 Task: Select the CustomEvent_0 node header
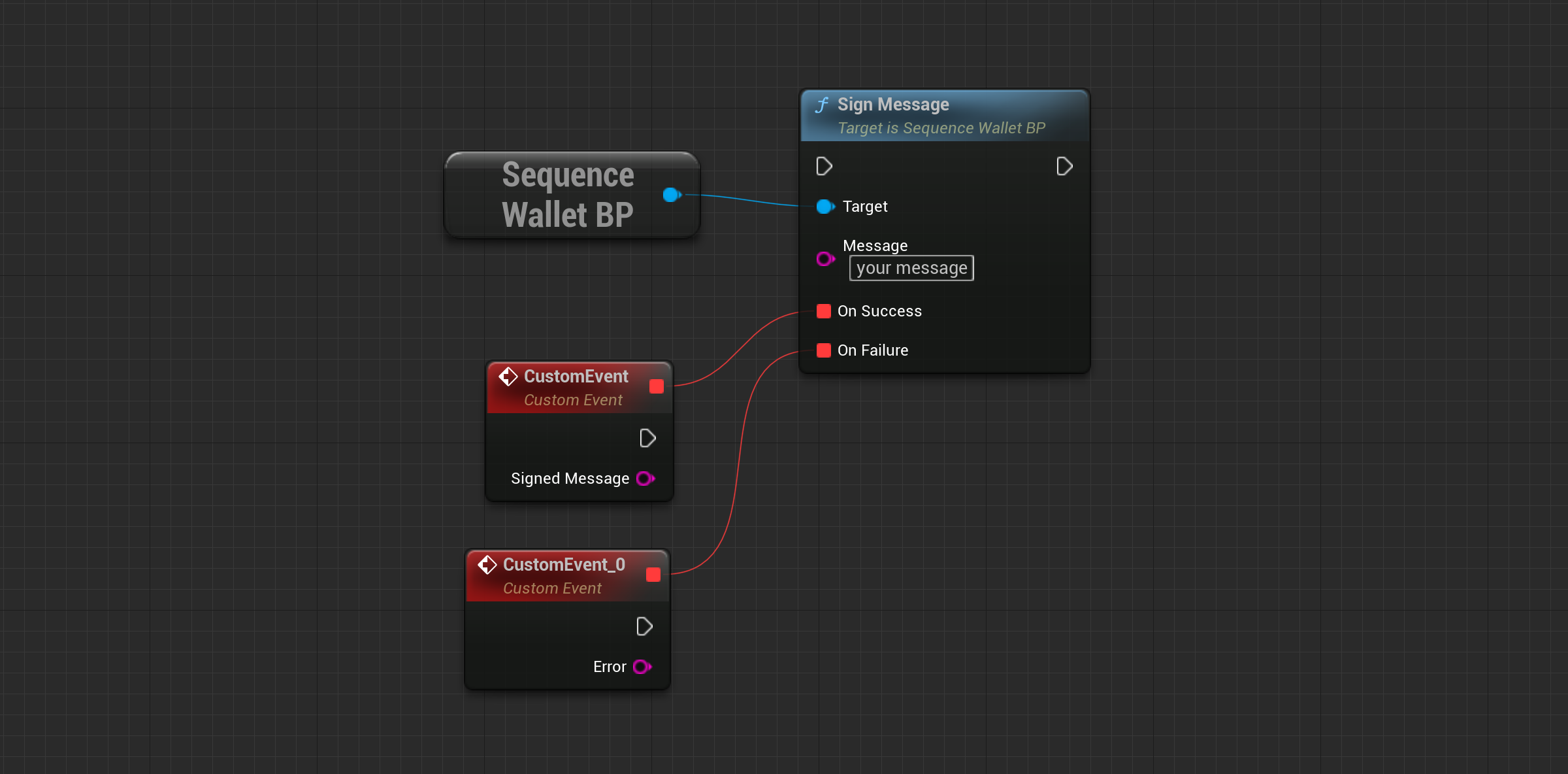563,565
